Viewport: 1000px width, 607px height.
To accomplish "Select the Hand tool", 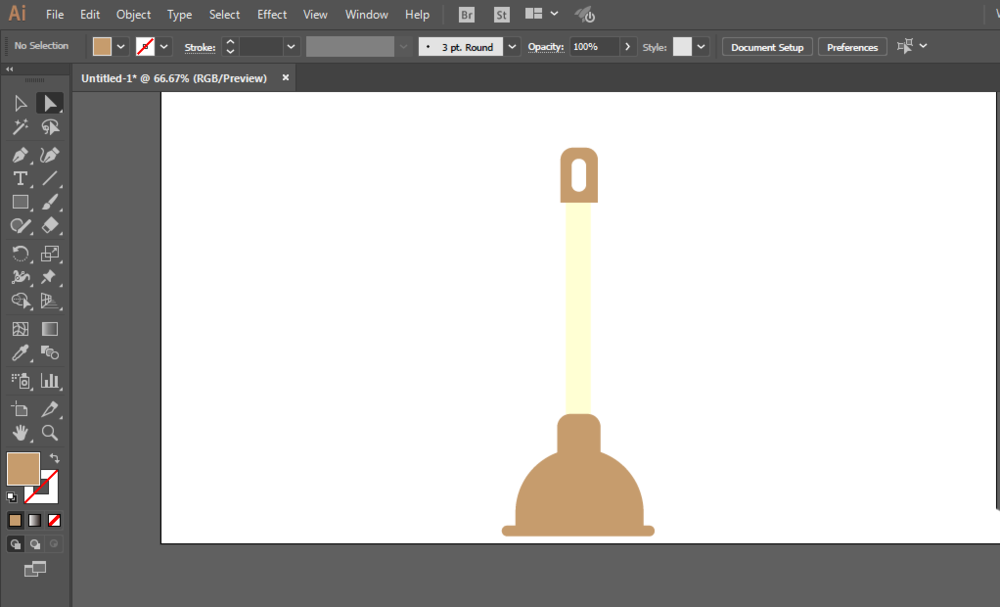I will pos(20,433).
